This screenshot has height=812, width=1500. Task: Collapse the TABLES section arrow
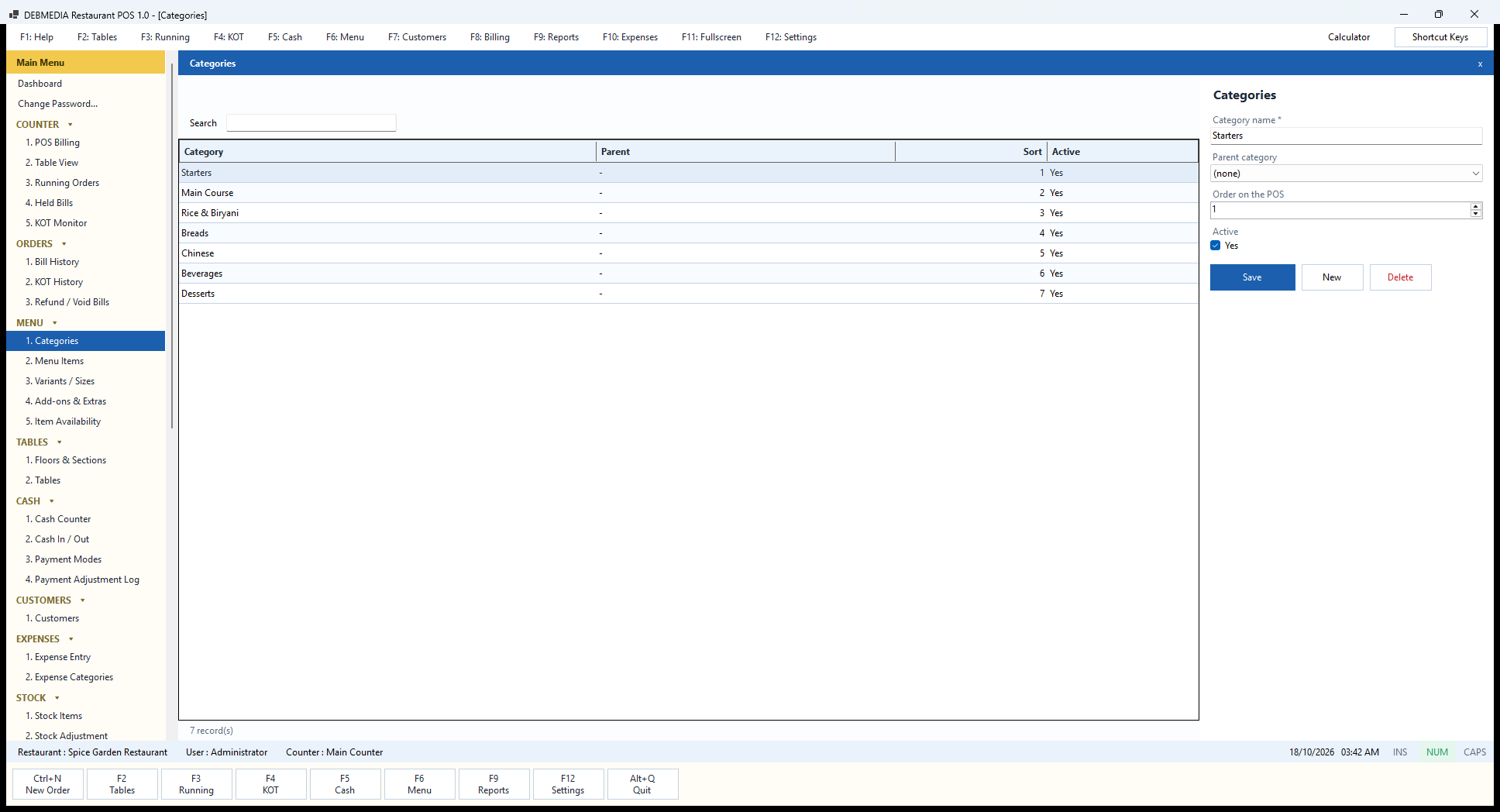60,442
